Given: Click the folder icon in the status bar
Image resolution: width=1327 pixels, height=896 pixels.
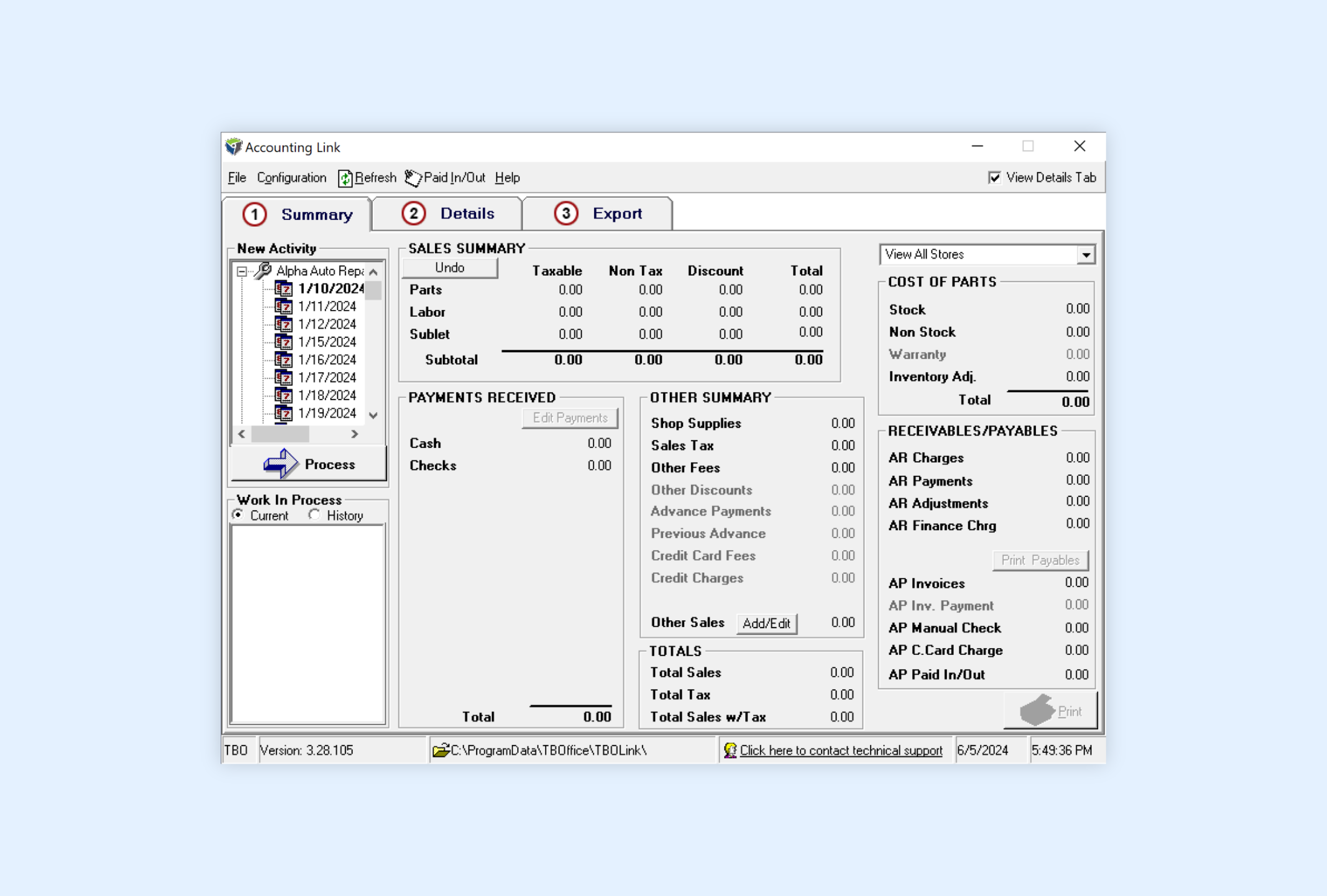Looking at the screenshot, I should 440,750.
